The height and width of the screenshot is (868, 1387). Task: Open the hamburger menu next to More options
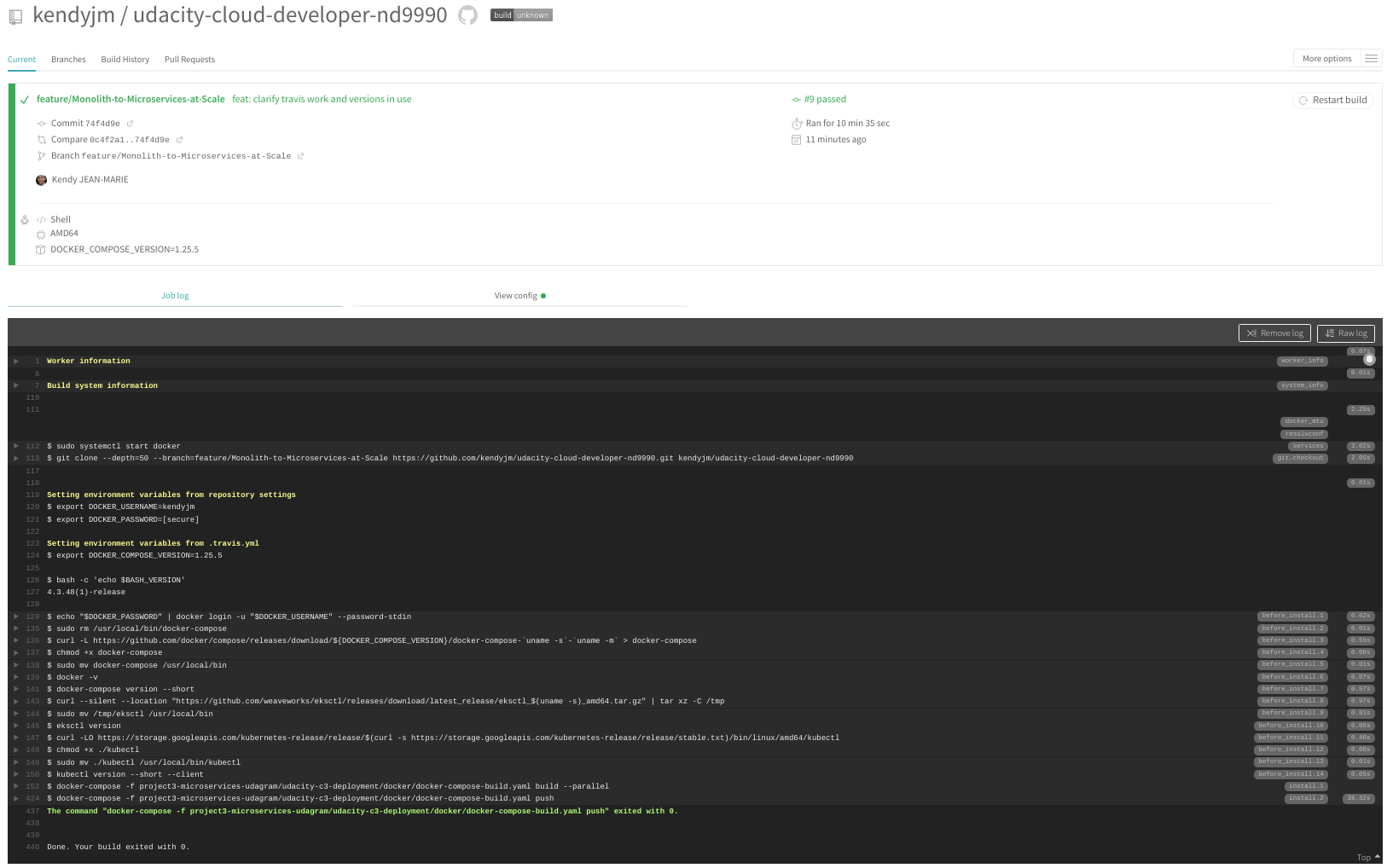1371,59
